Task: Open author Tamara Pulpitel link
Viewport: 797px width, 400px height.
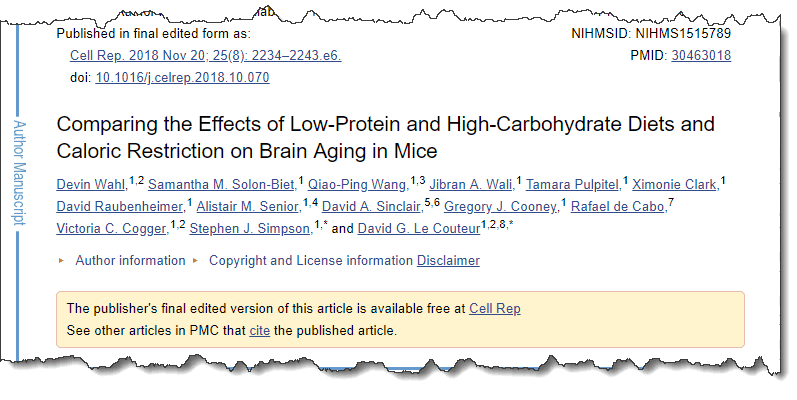Action: [x=573, y=184]
